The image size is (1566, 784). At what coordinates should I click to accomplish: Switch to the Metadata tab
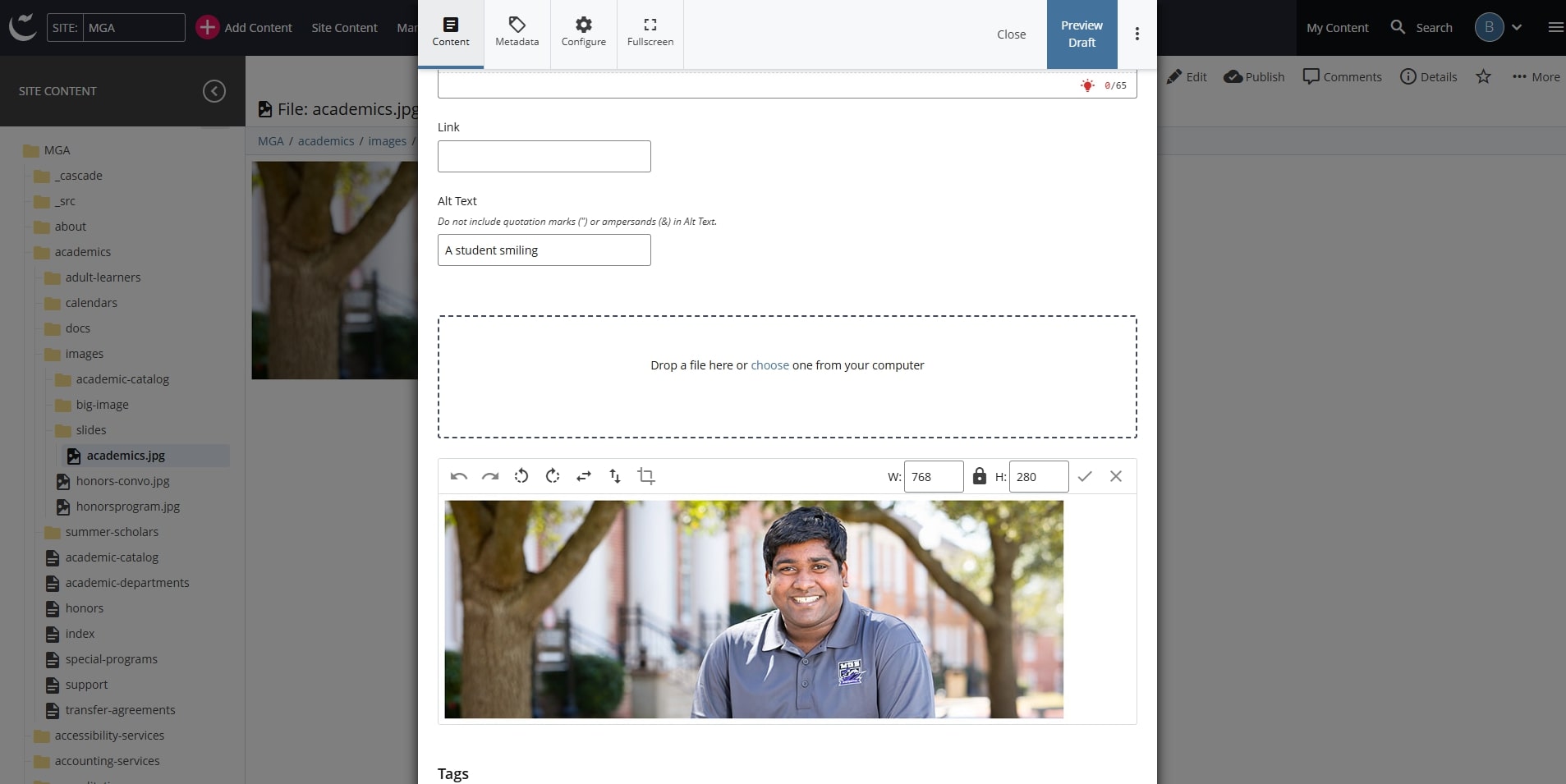tap(517, 33)
